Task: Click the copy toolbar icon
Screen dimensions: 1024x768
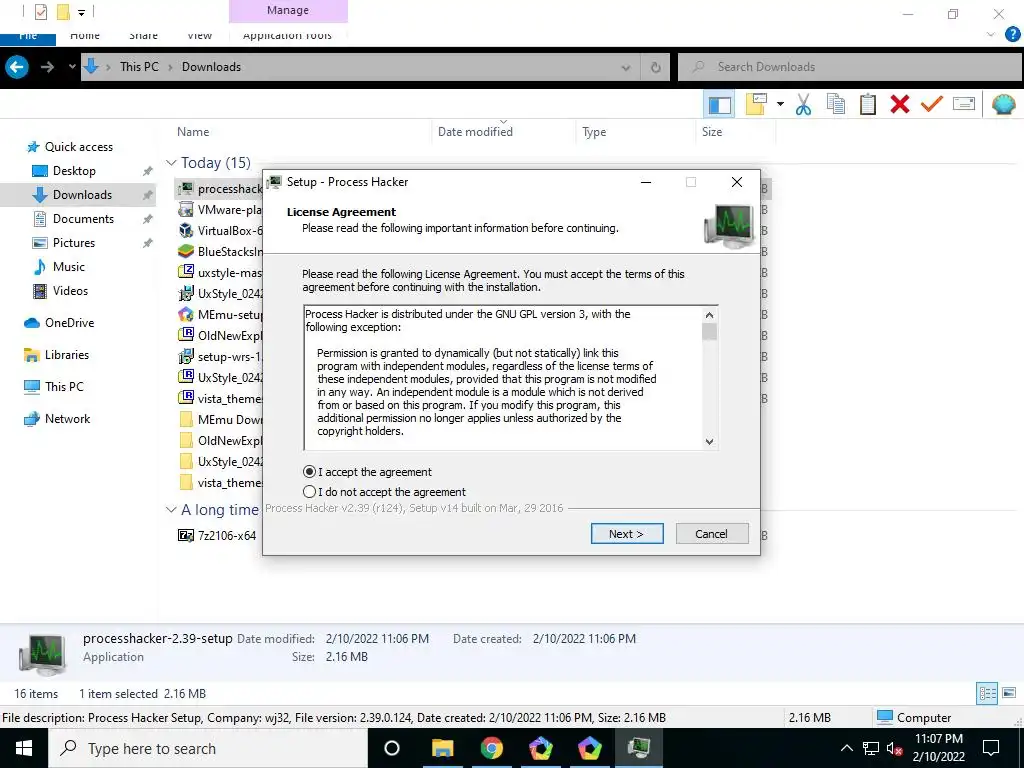Action: (836, 104)
